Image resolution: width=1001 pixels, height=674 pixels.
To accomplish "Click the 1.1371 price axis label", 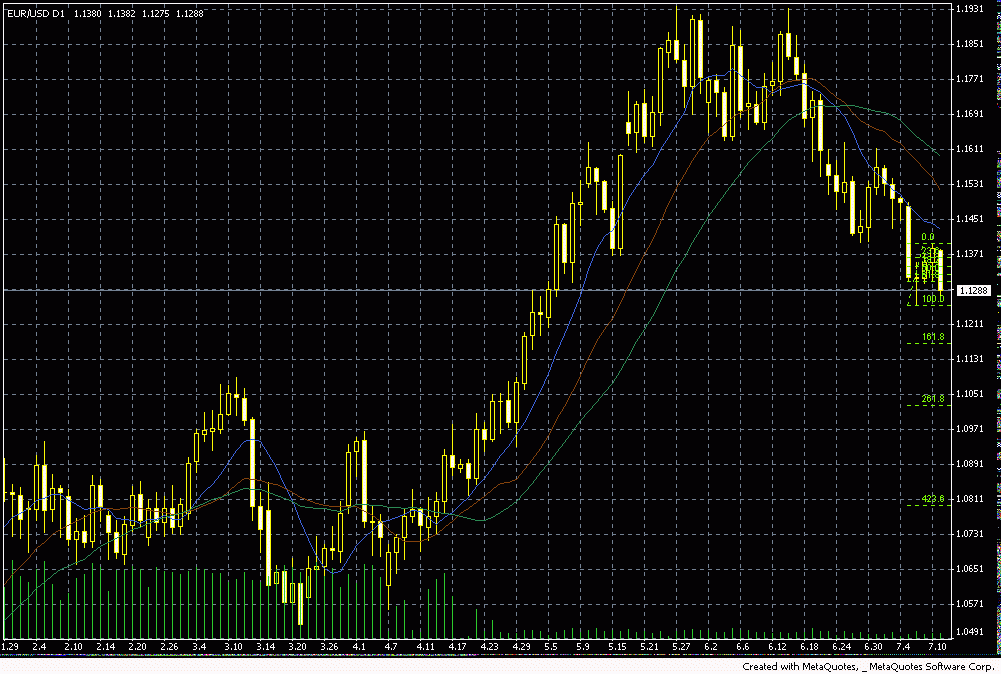I will 970,254.
